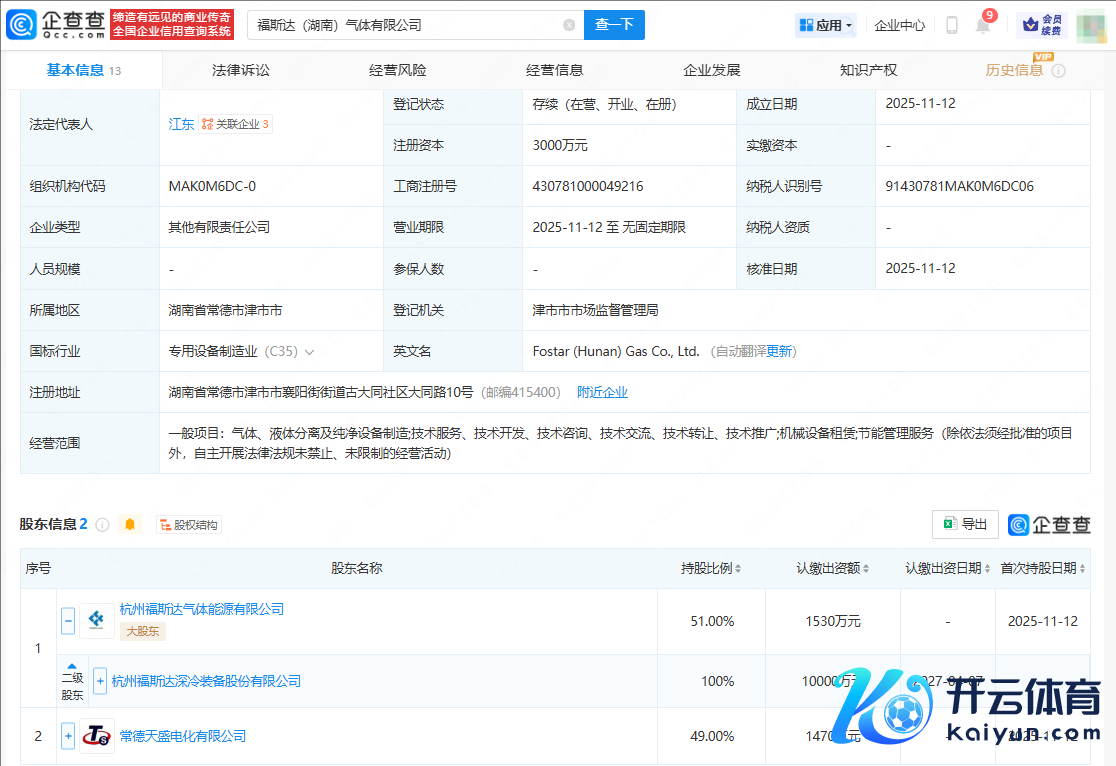Open the mobile app phone icon
The height and width of the screenshot is (766, 1116).
pyautogui.click(x=952, y=25)
